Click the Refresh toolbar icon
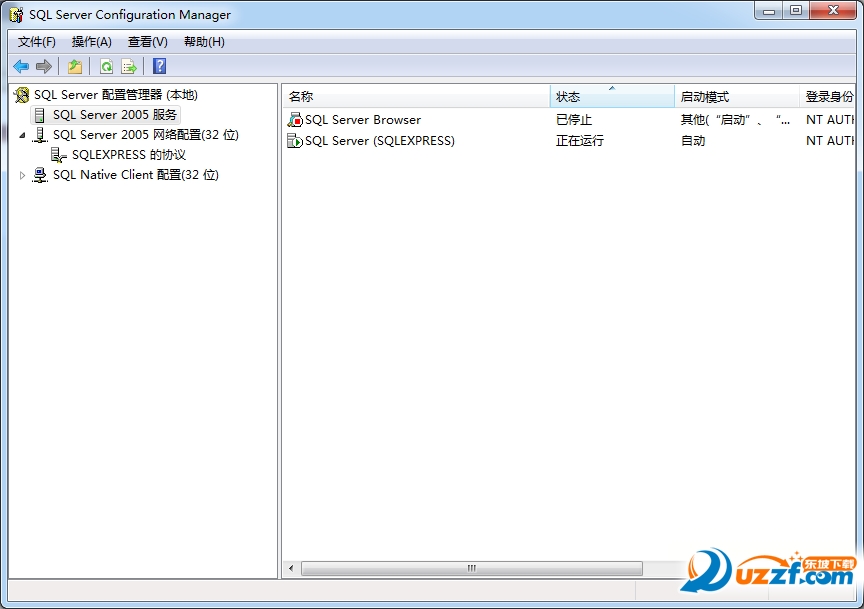 pos(106,66)
